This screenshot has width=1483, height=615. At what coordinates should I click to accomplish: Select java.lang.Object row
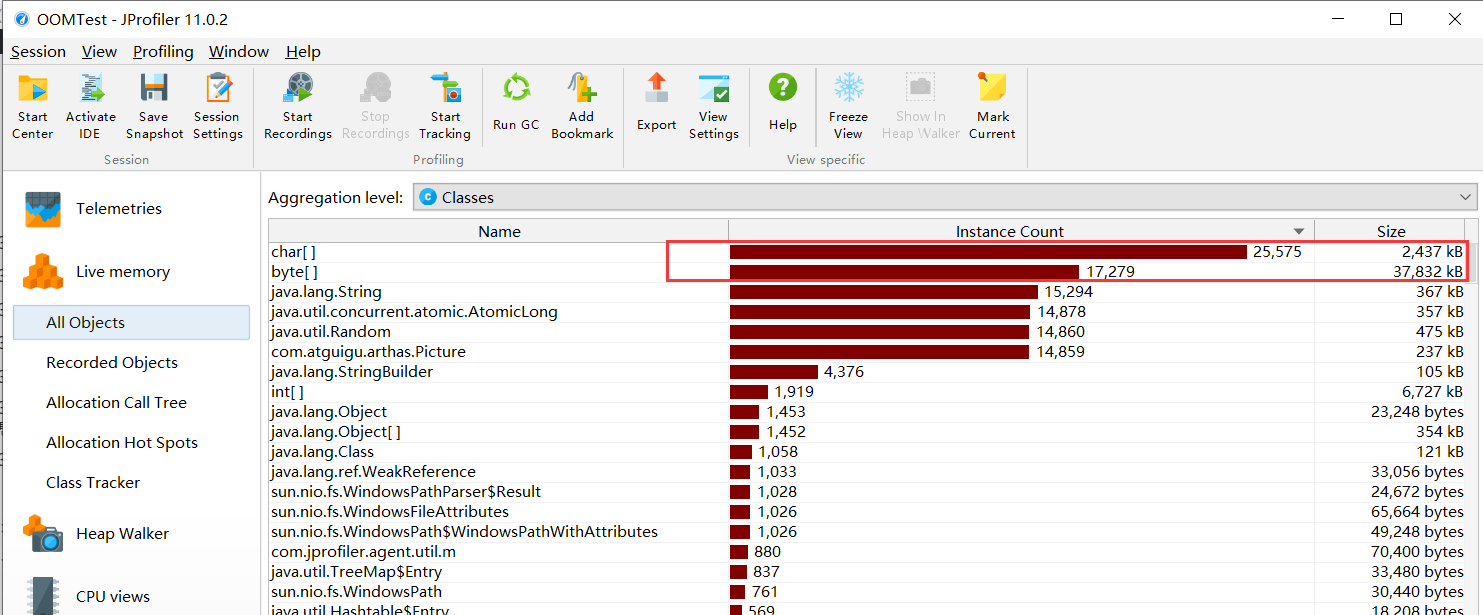pos(867,412)
